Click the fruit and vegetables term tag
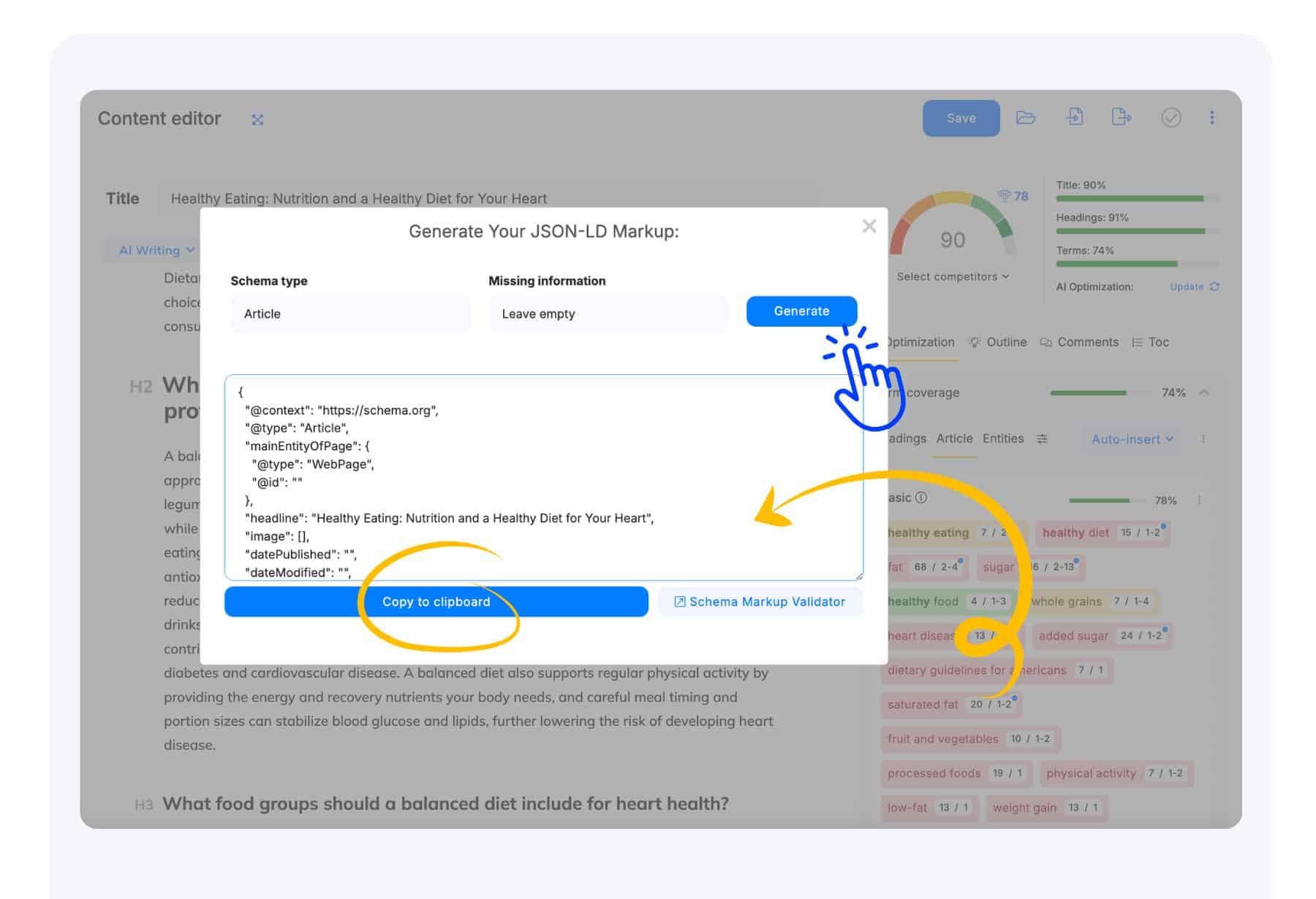1316x899 pixels. tap(969, 739)
